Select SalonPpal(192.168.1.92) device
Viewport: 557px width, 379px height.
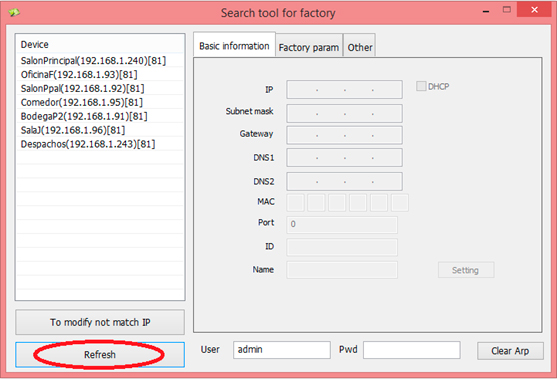tap(100, 88)
